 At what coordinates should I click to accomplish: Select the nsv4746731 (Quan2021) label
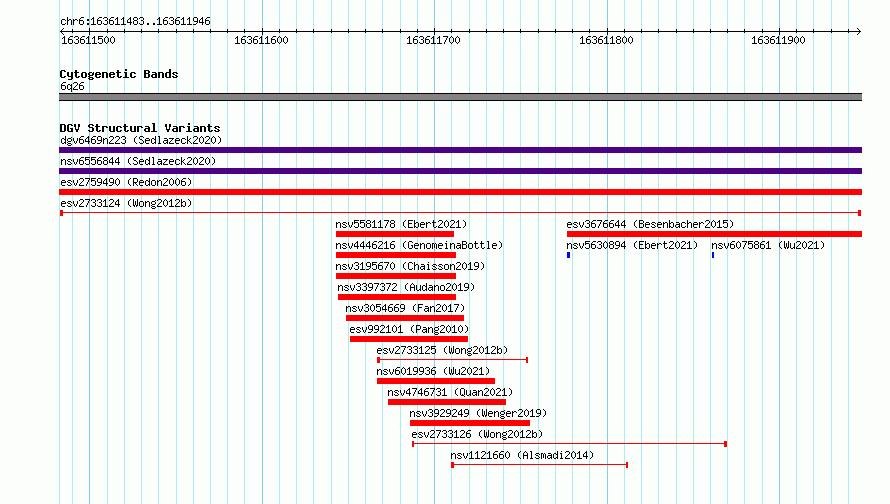450,392
